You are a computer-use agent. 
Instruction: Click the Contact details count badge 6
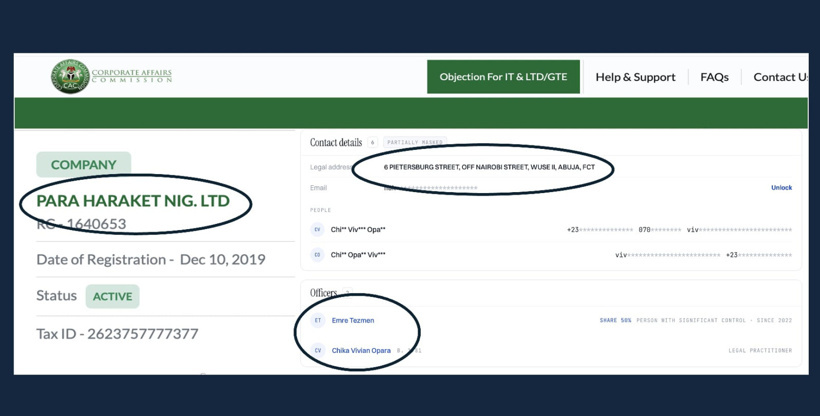(x=372, y=142)
